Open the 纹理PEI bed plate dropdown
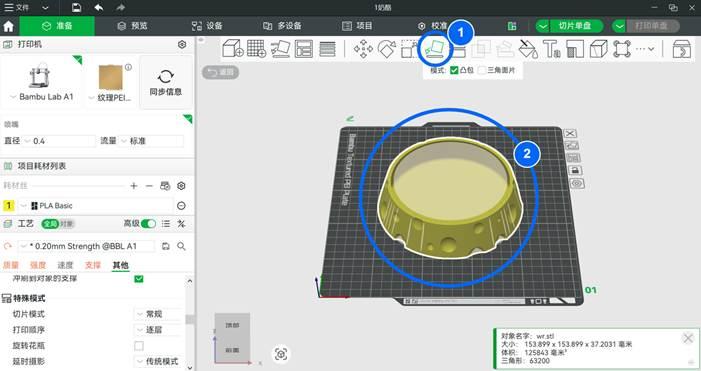The width and height of the screenshot is (701, 371). click(x=110, y=97)
